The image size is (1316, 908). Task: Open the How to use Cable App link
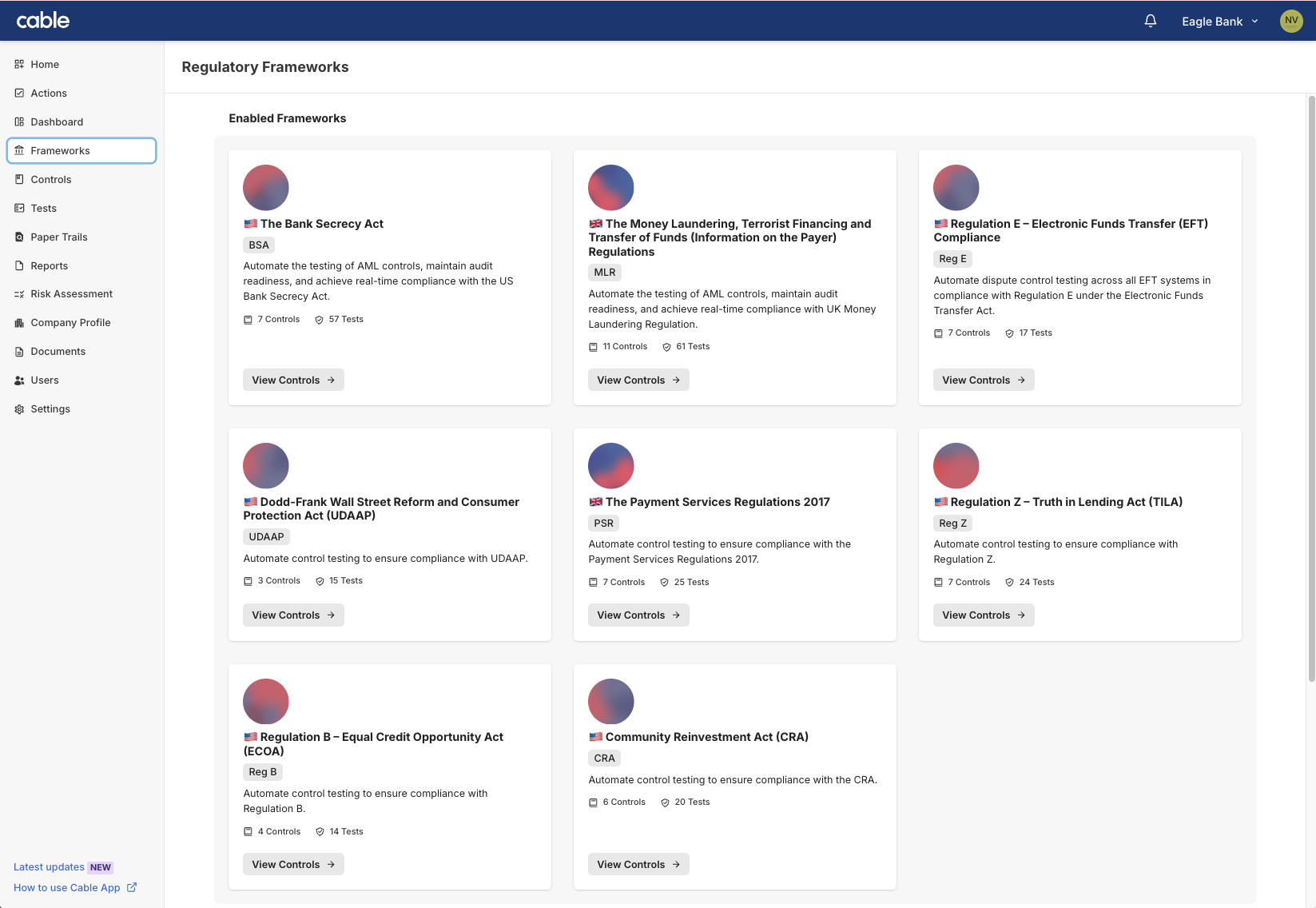click(67, 888)
